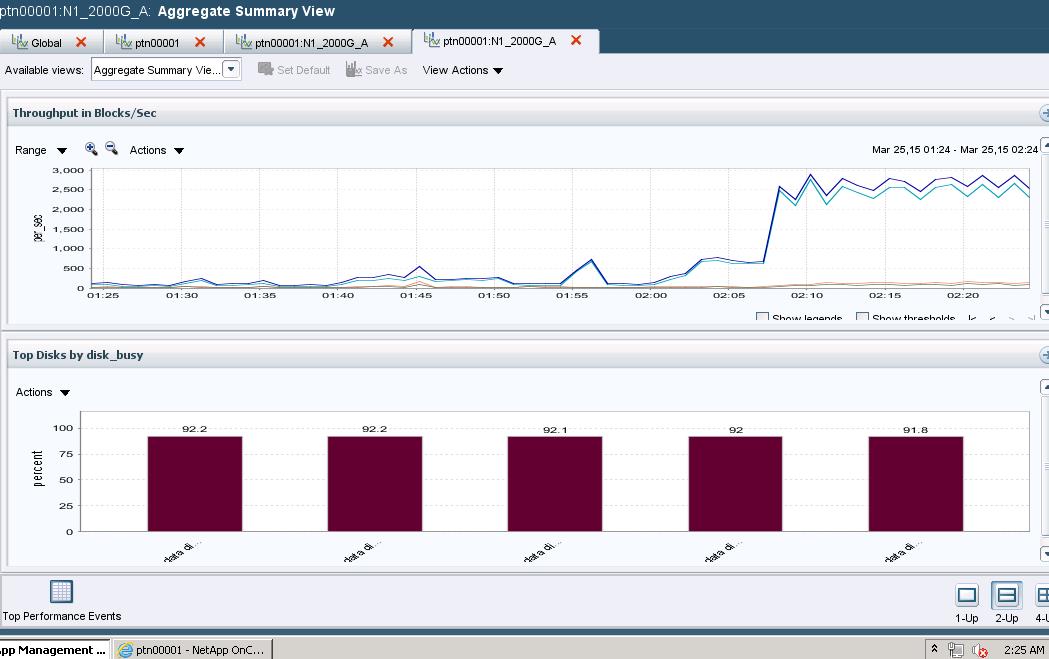
Task: Open the View Actions menu
Action: [462, 70]
